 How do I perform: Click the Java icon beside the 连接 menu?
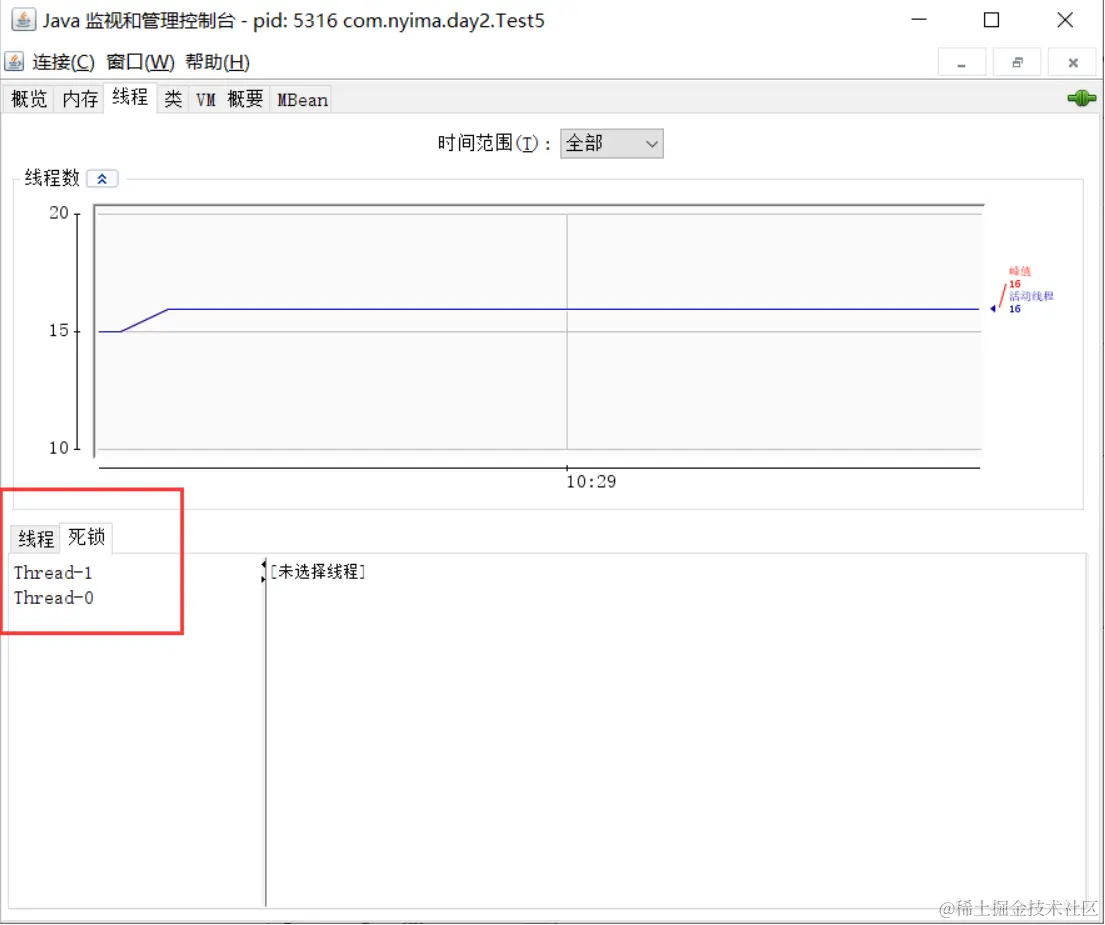pos(14,62)
